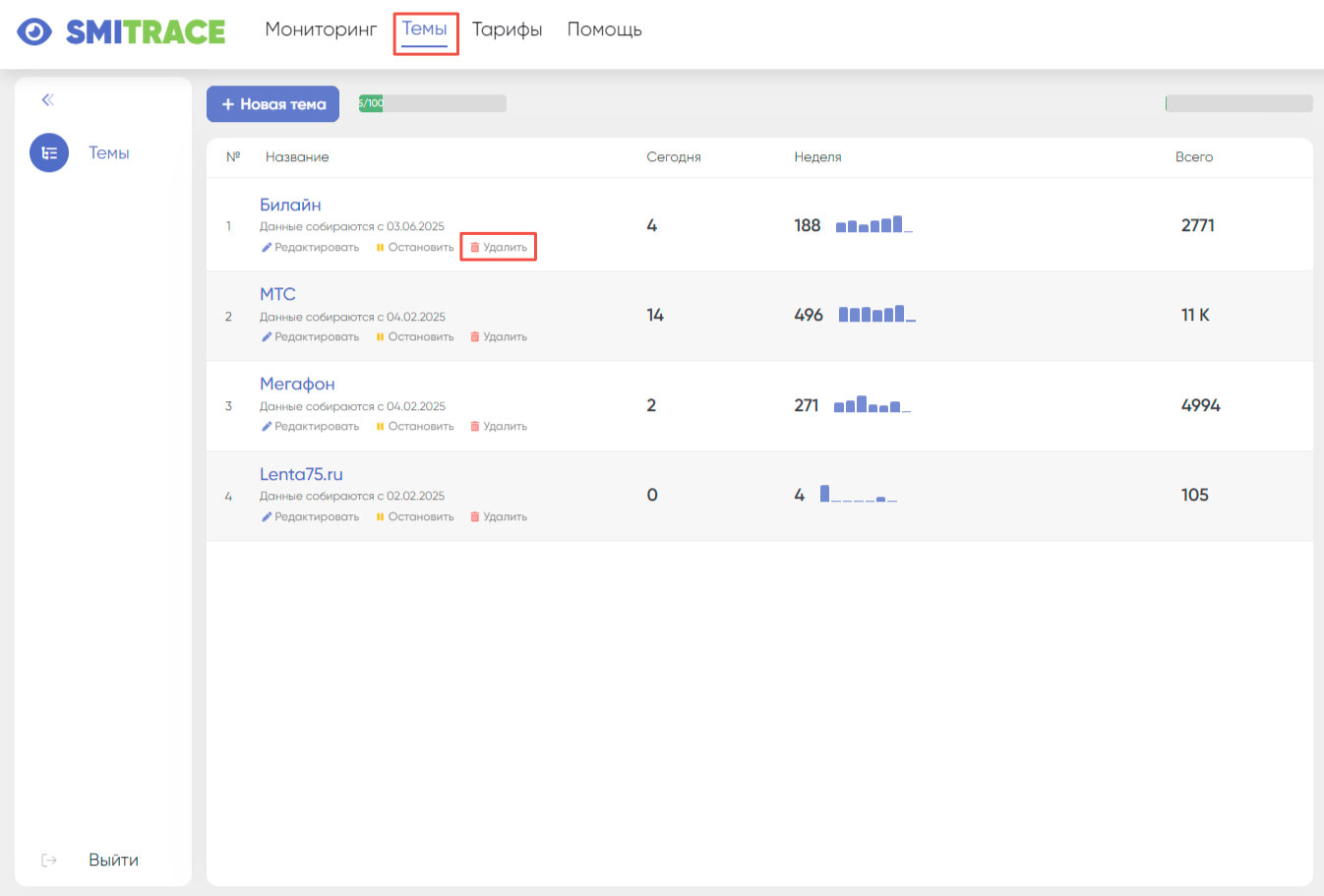Open the Тарифы tab in top navigation

(507, 30)
